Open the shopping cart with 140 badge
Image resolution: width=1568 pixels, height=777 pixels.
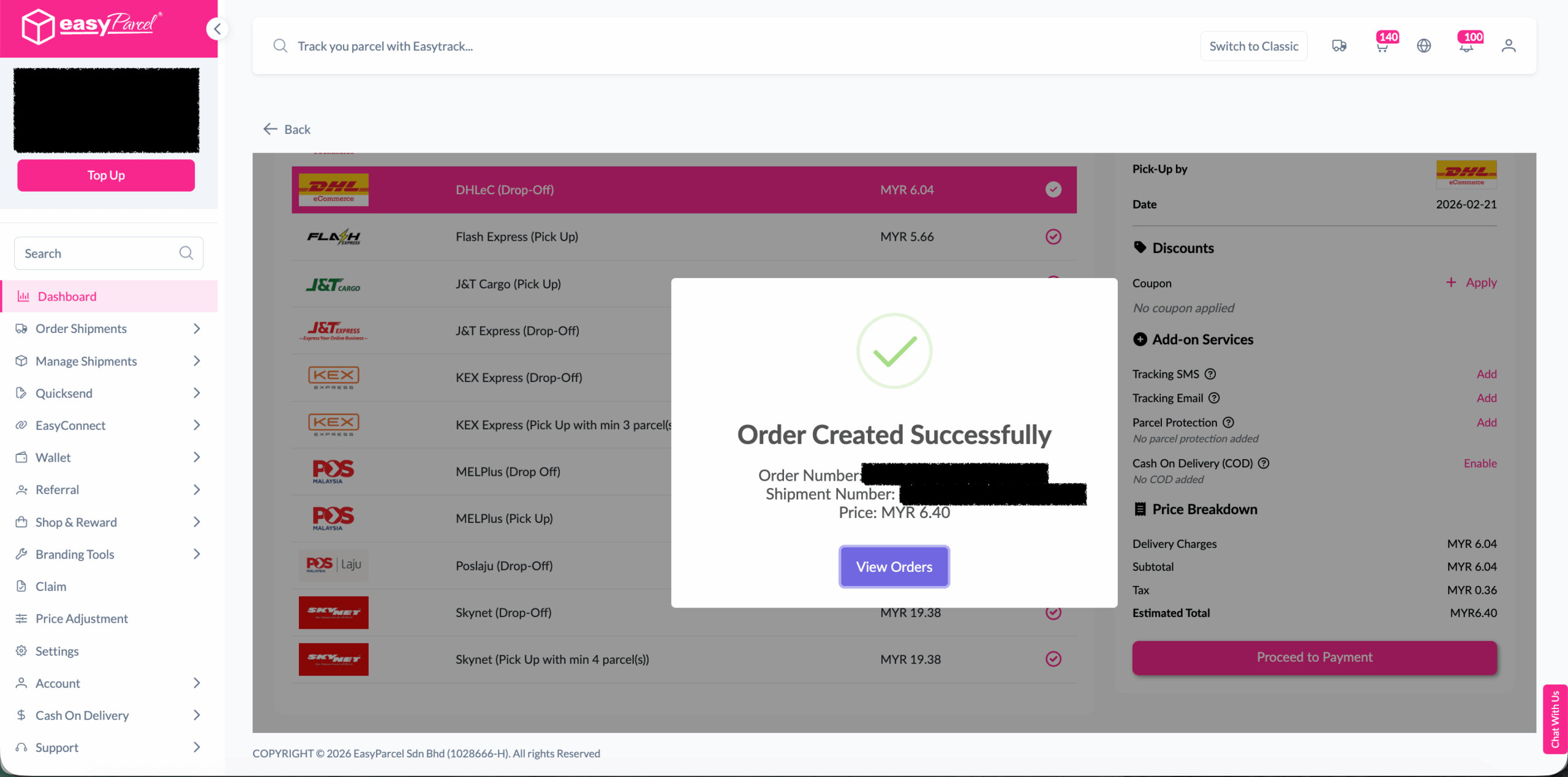tap(1382, 47)
